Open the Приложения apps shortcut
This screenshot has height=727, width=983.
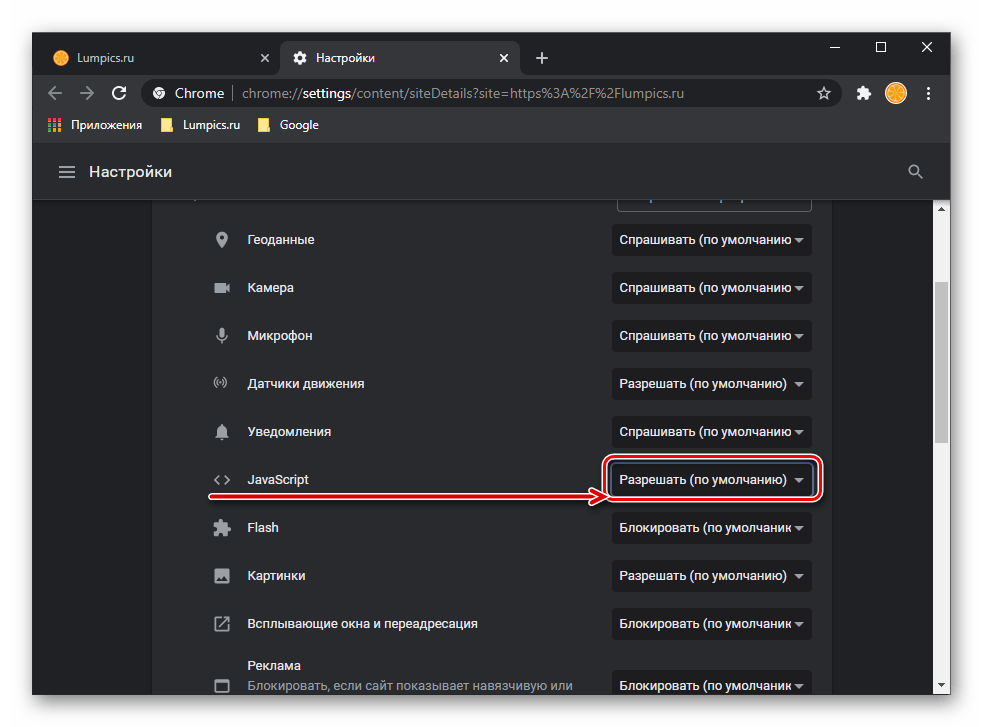tap(95, 125)
